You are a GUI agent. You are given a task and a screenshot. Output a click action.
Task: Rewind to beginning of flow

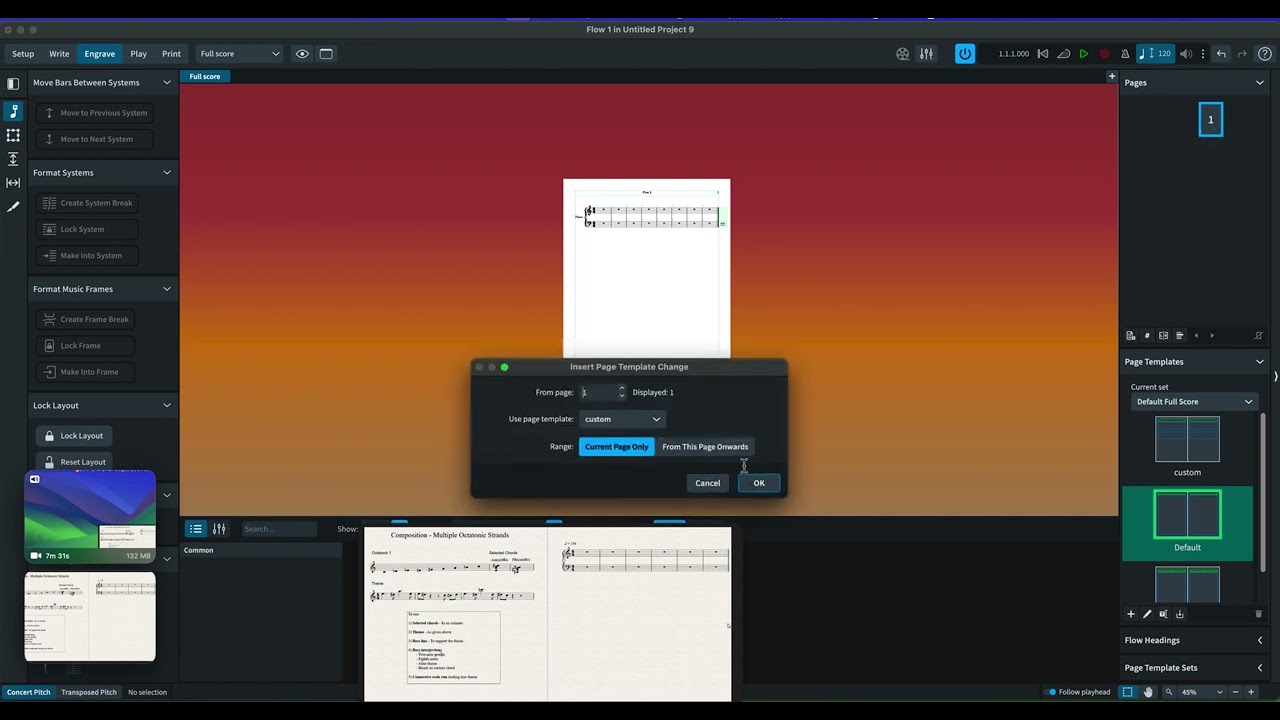[x=1043, y=54]
